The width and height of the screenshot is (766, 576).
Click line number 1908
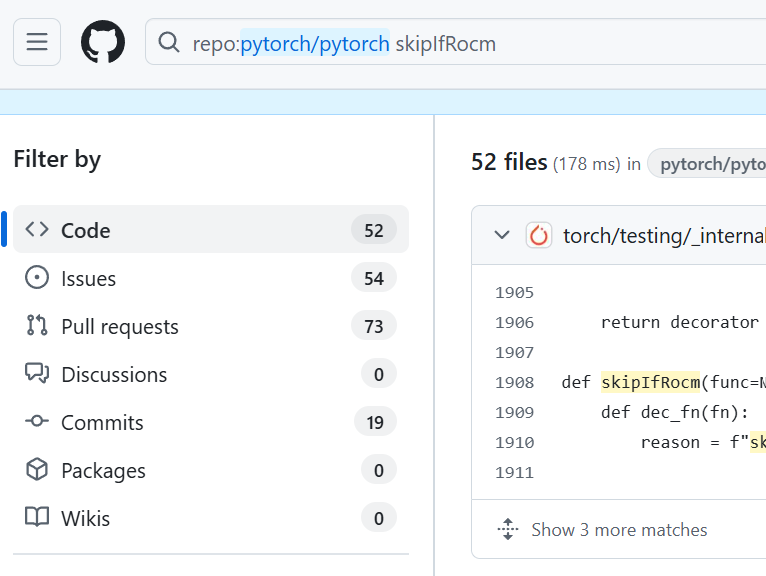point(514,383)
